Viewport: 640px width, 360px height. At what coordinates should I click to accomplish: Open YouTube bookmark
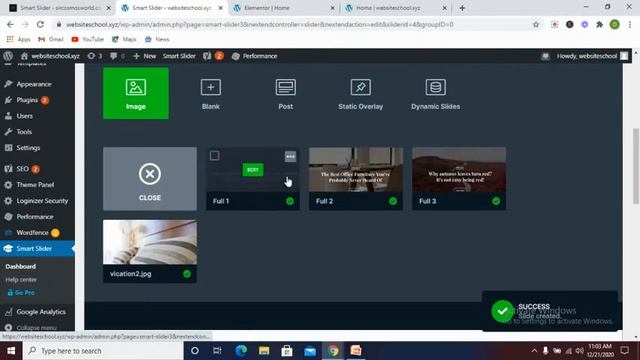pyautogui.click(x=88, y=39)
